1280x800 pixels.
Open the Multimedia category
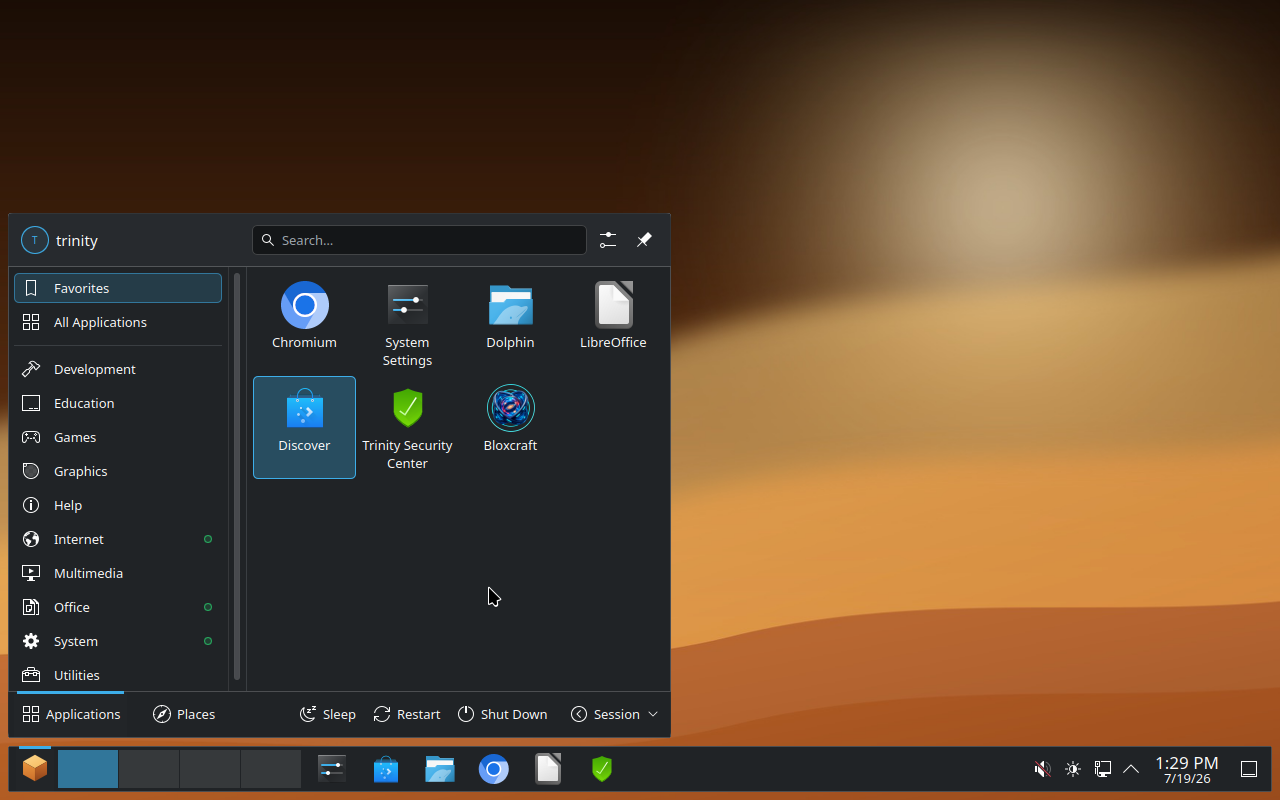coord(118,573)
